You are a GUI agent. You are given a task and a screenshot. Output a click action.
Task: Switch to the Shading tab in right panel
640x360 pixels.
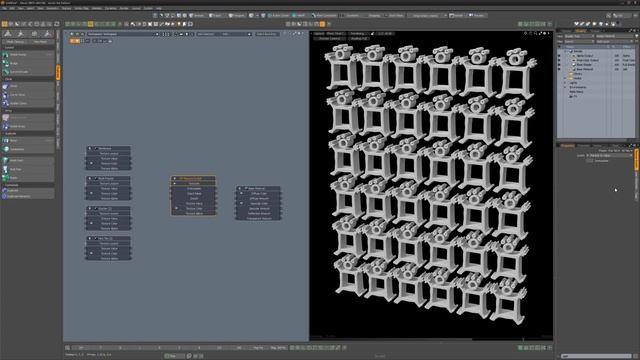point(581,31)
